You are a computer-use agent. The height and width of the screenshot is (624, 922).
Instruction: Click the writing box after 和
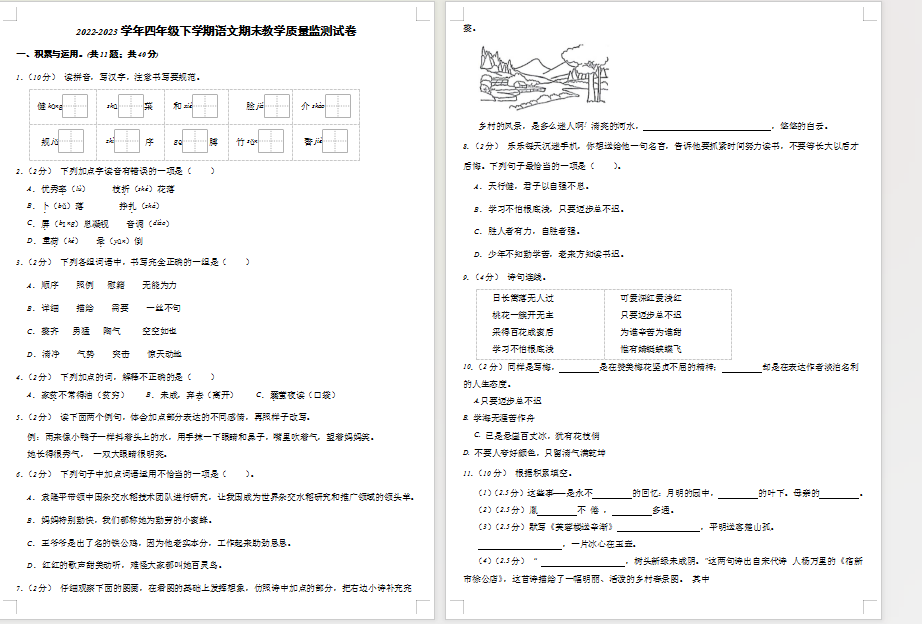[x=205, y=106]
